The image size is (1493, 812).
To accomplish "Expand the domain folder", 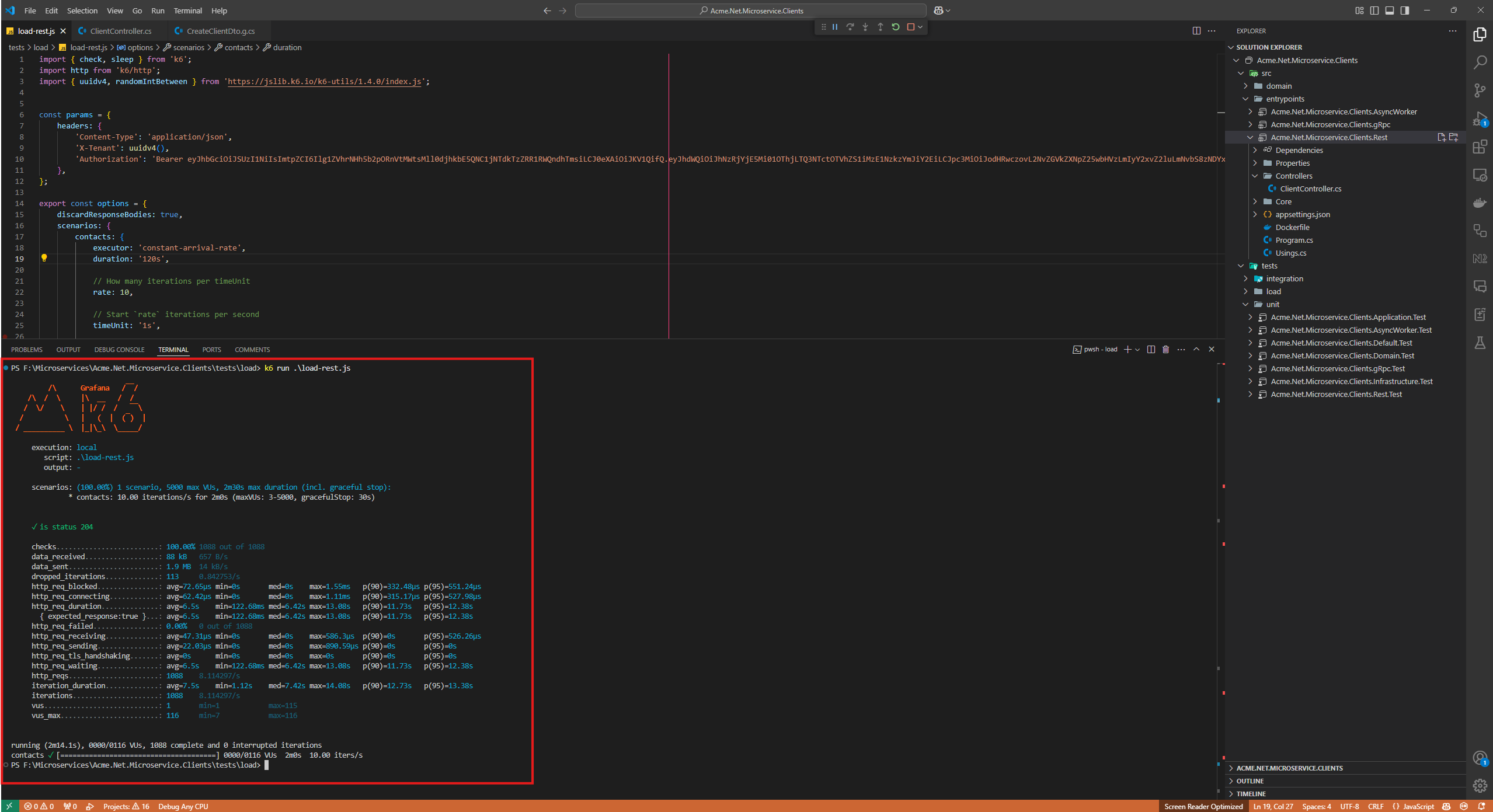I will (1245, 86).
